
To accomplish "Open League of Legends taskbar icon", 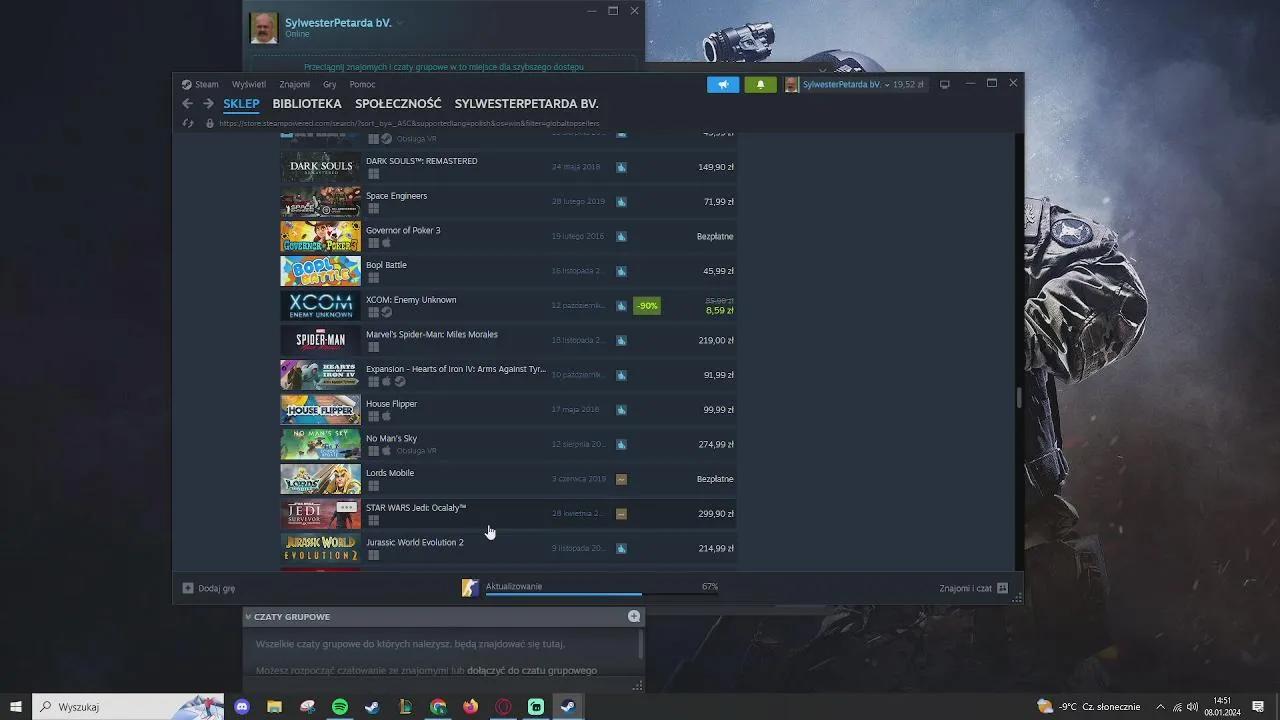I will [405, 707].
